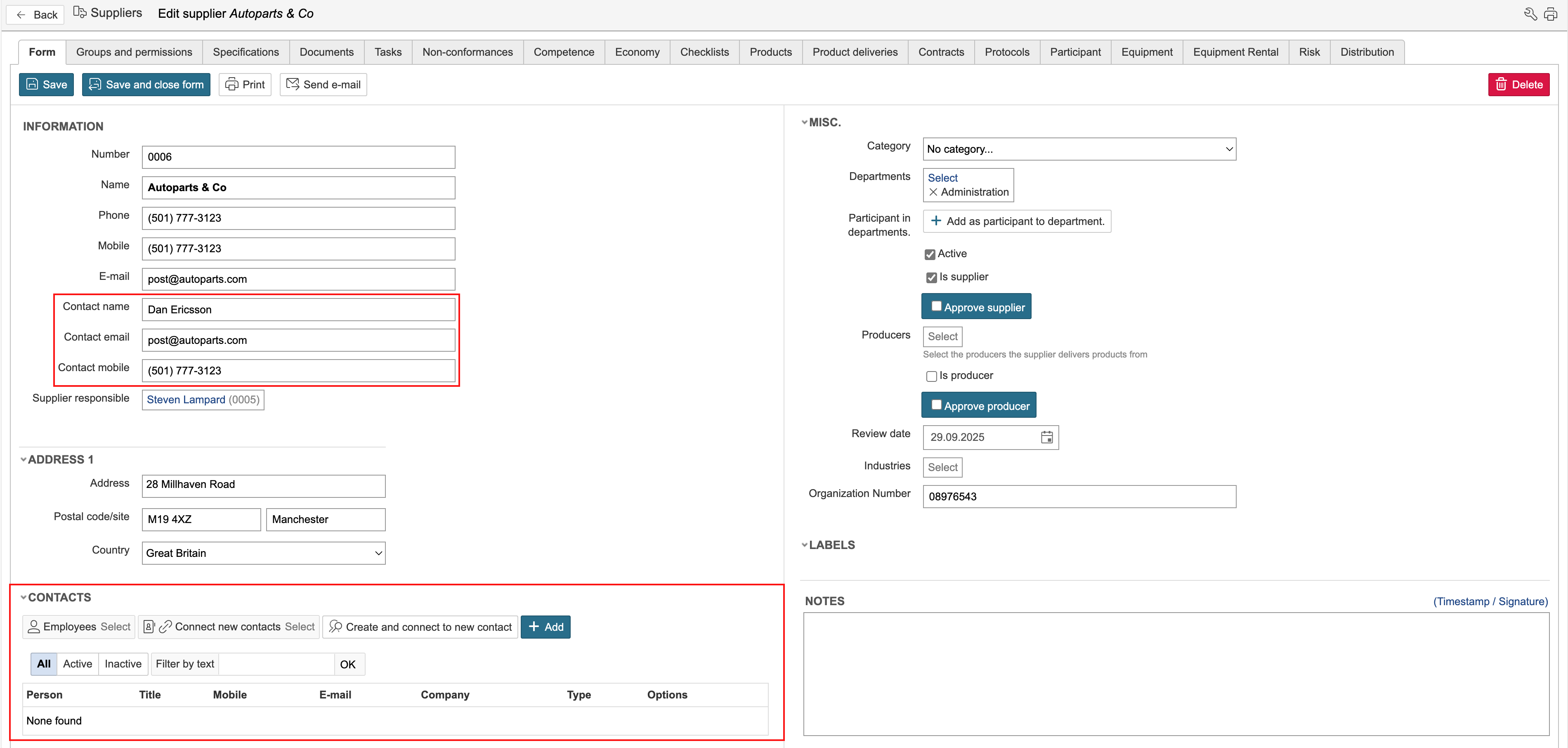
Task: Click in the Notes text area
Action: tap(1176, 674)
